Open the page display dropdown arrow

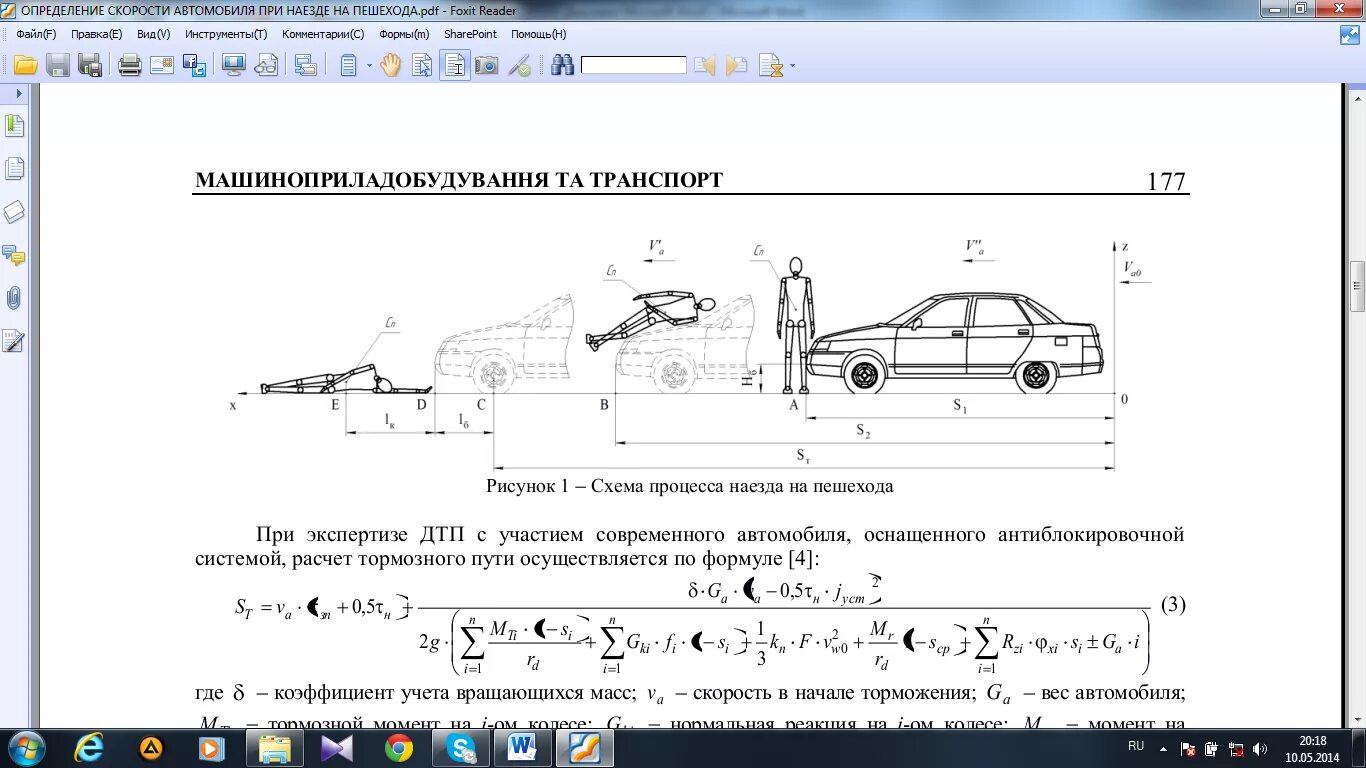(368, 66)
